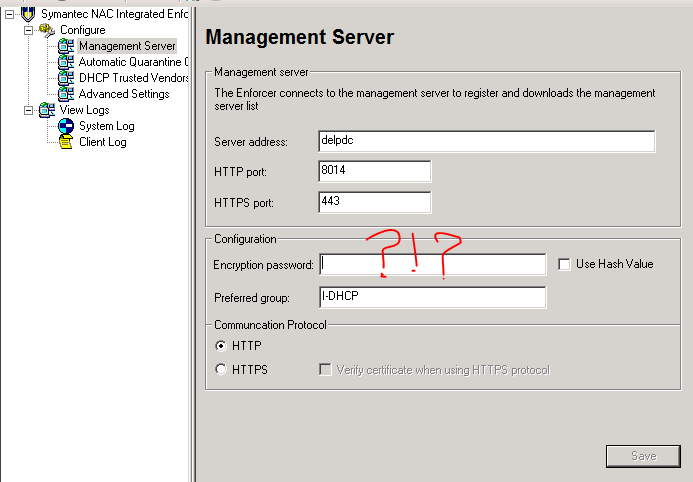
Task: Toggle Verify certificate when using HTTPS checkbox
Action: coord(325,369)
